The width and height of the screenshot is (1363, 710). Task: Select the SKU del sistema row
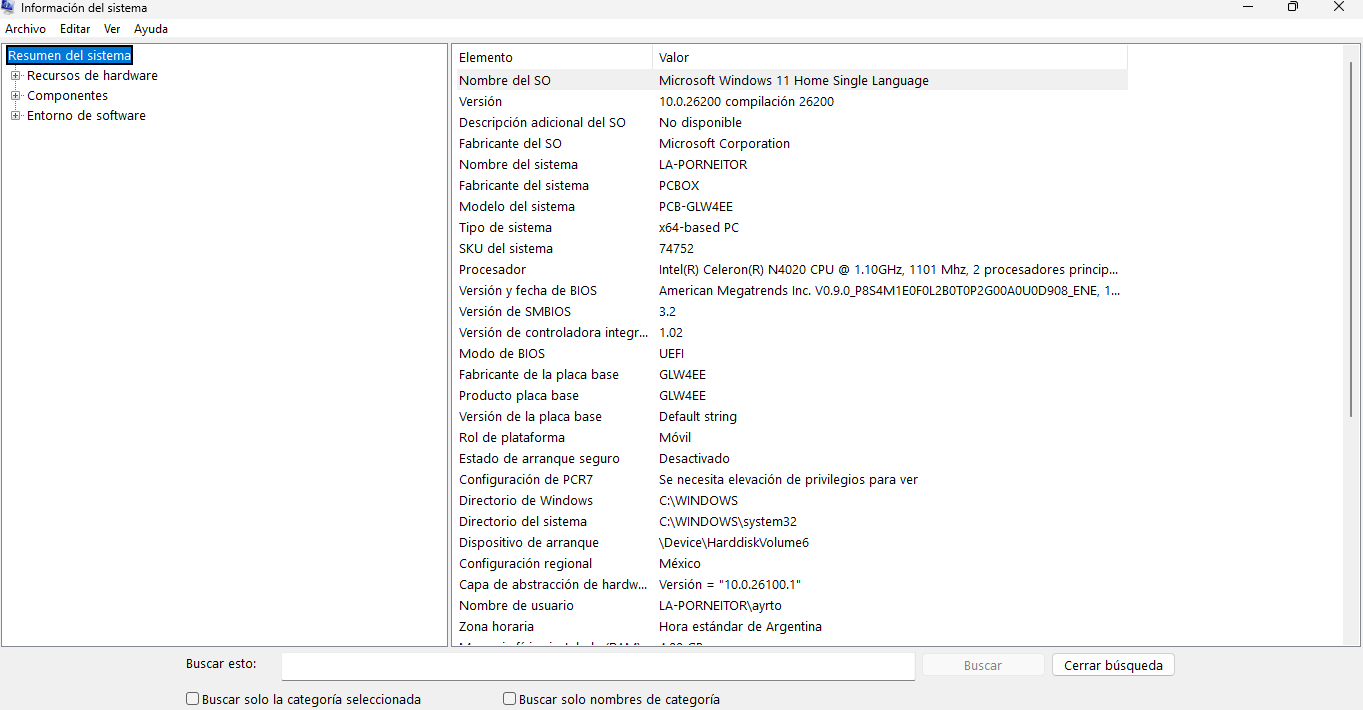[x=791, y=249]
